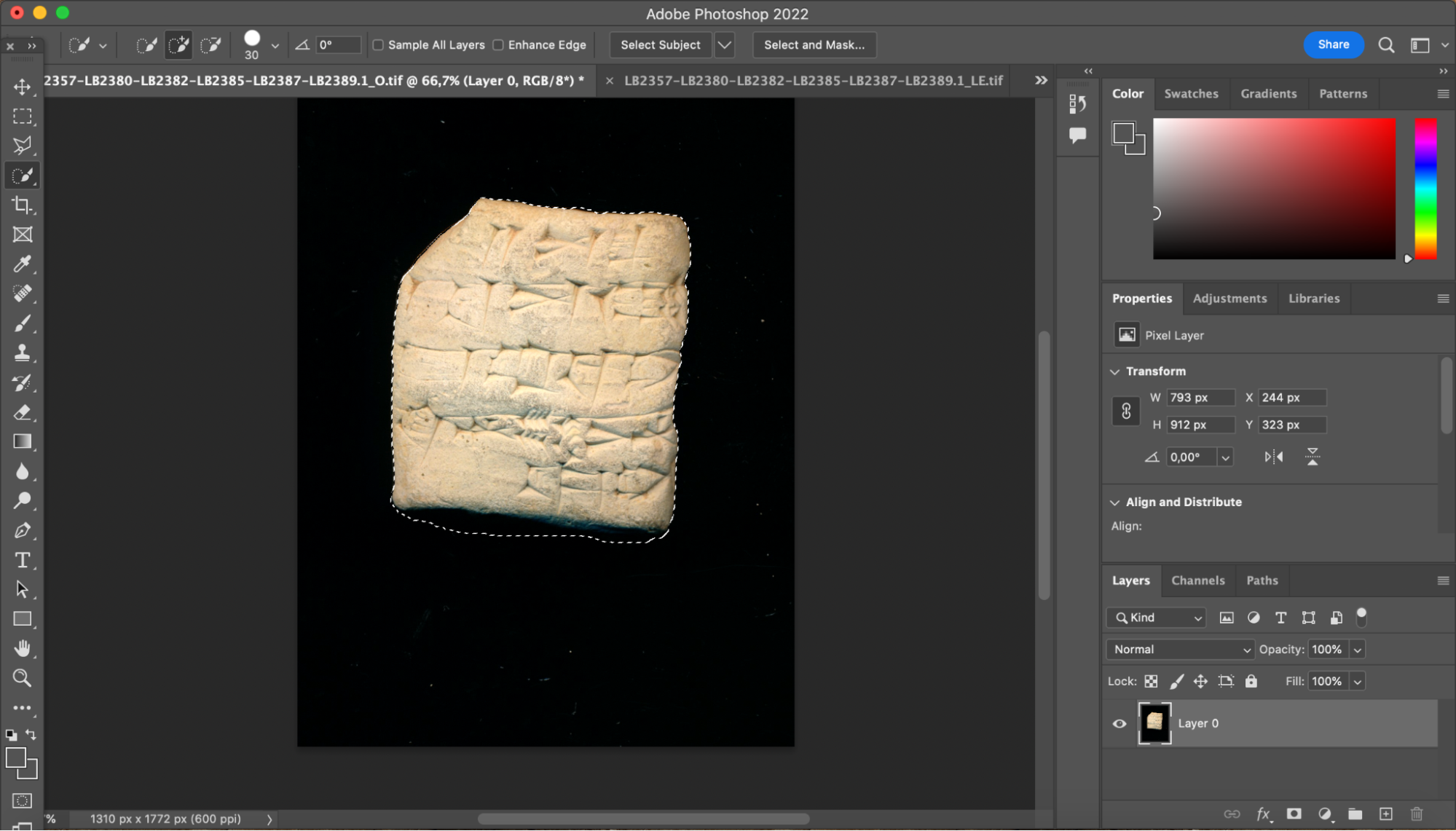Switch to the Patterns tab
Image resolution: width=1456 pixels, height=831 pixels.
point(1343,94)
